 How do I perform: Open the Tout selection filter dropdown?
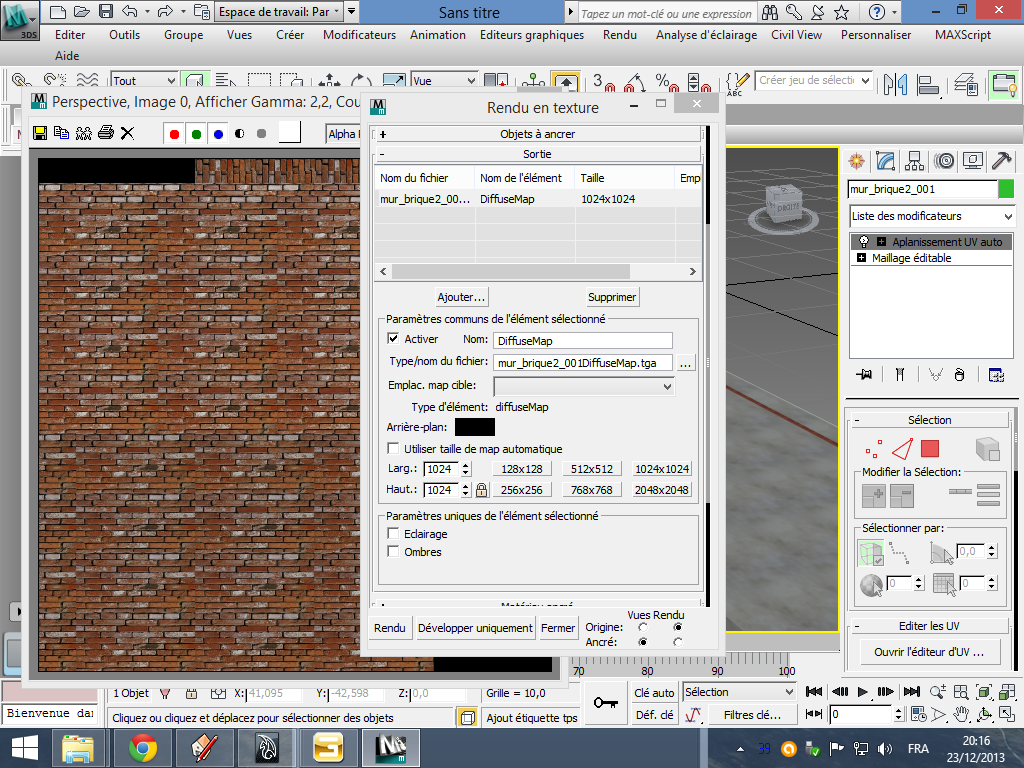(144, 80)
